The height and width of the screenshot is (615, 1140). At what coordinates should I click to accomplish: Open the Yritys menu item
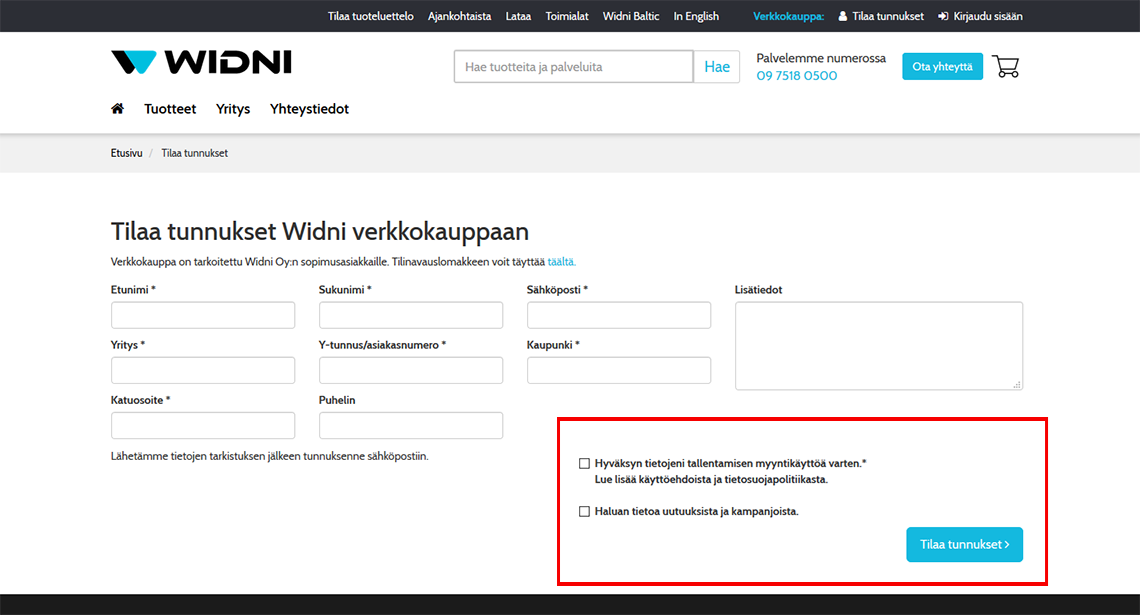pyautogui.click(x=233, y=109)
